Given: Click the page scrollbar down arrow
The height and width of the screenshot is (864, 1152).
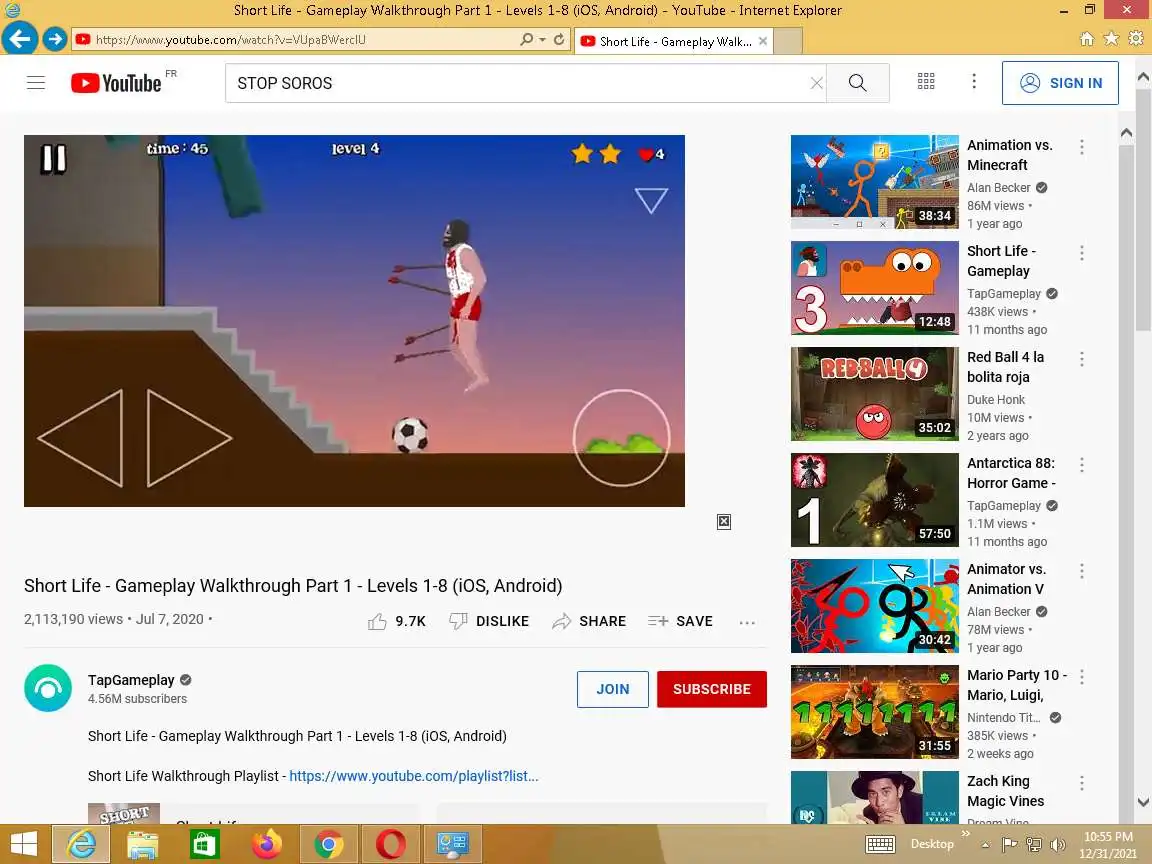Looking at the screenshot, I should pos(1142,802).
